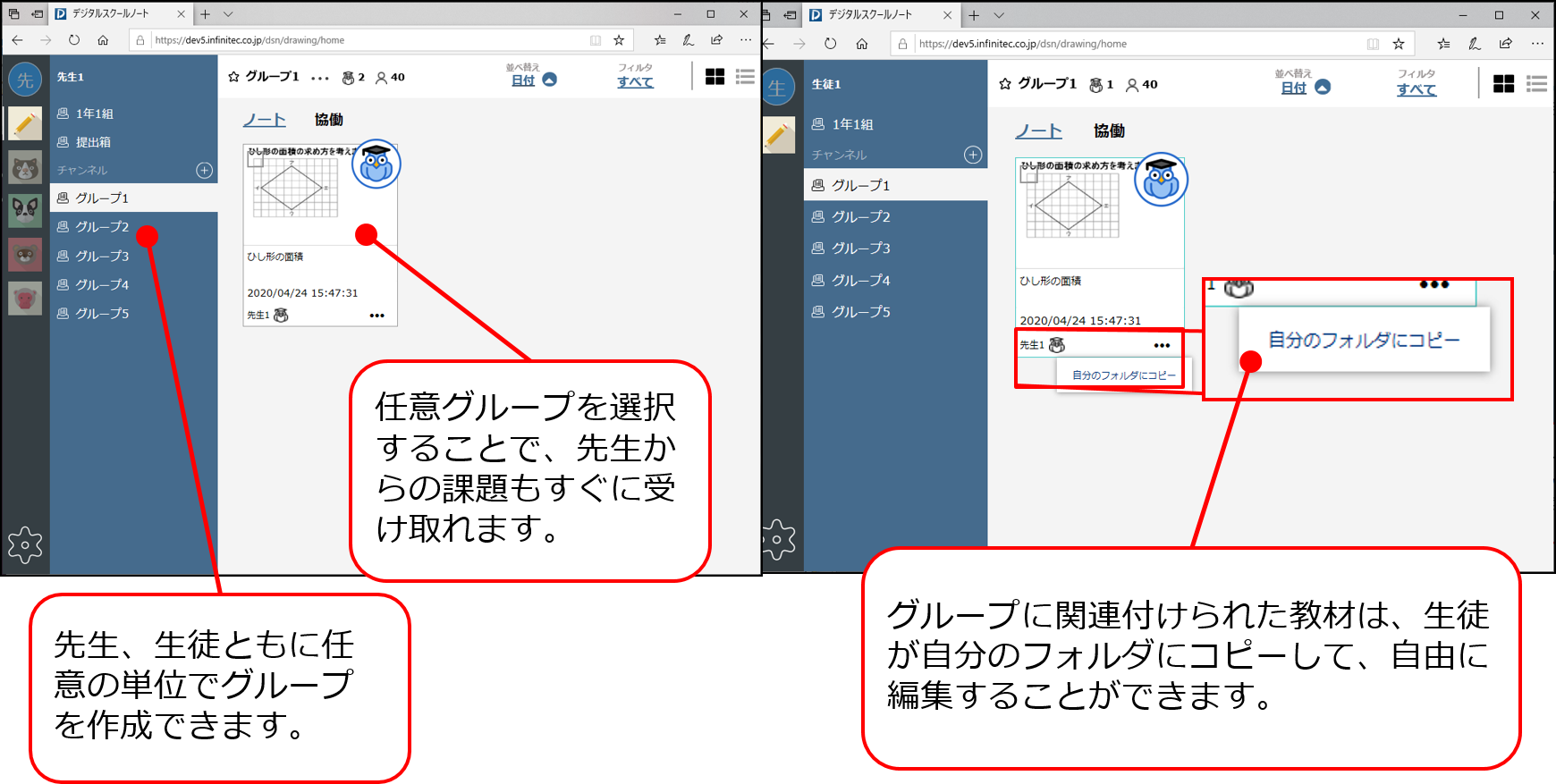1556x784 pixels.
Task: Open settings gear in left window sidebar
Action: (25, 544)
